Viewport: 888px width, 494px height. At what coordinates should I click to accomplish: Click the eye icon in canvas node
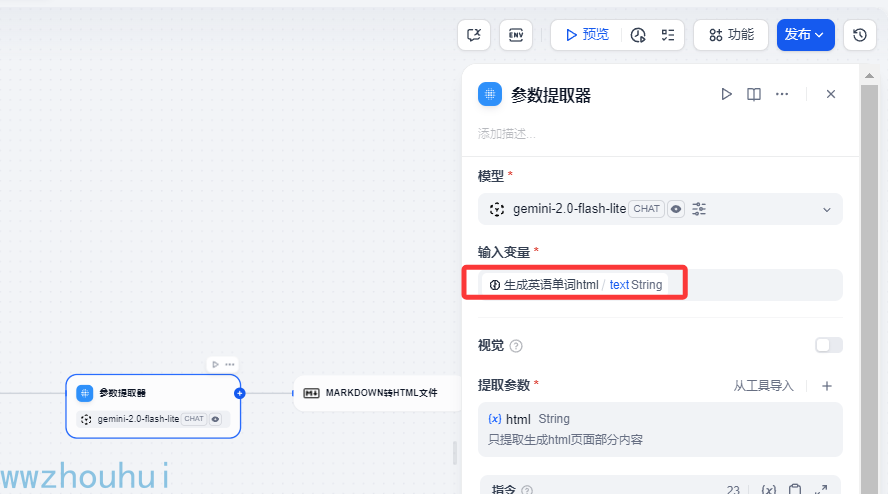tap(215, 419)
